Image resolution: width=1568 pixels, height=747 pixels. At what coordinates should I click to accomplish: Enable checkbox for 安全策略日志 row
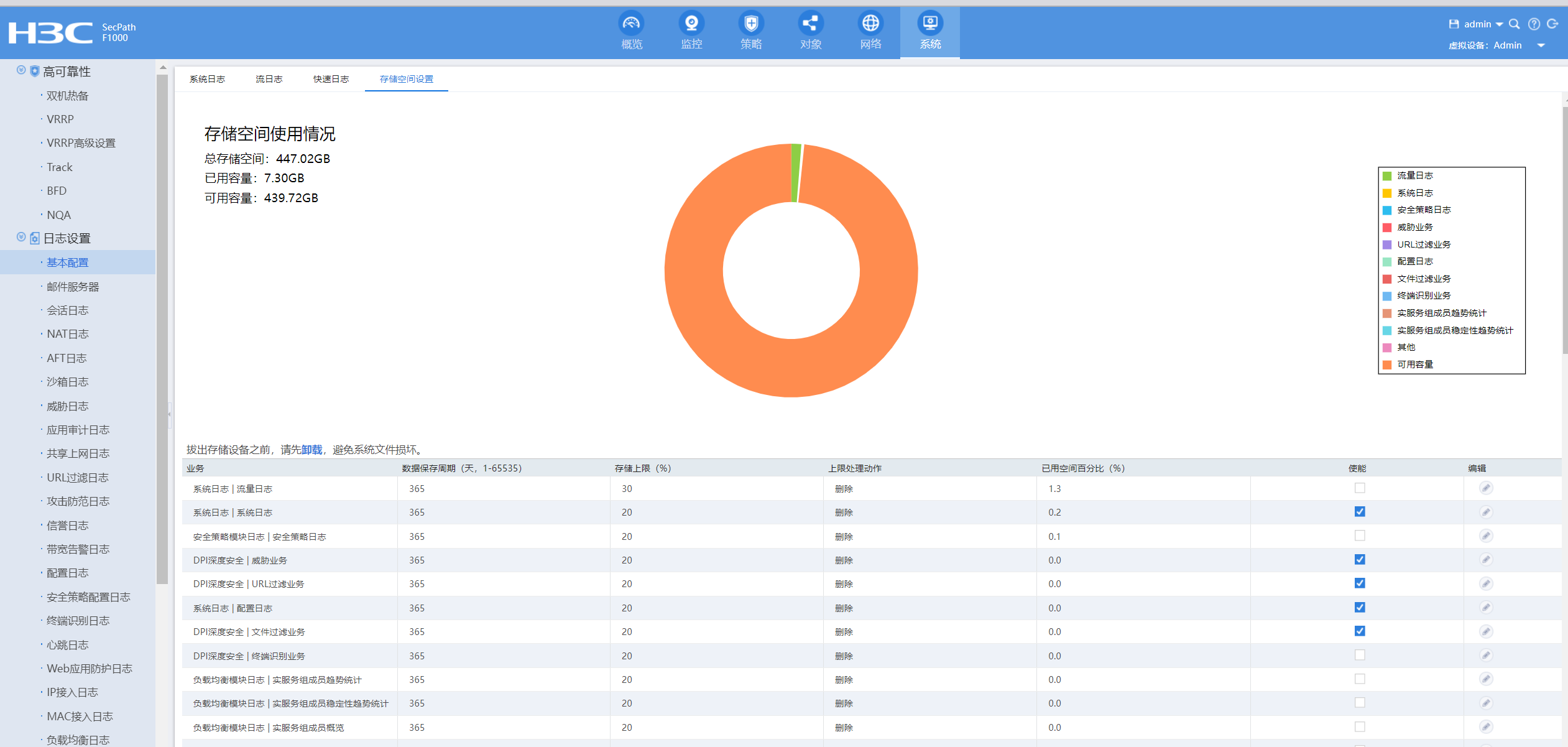(x=1360, y=536)
